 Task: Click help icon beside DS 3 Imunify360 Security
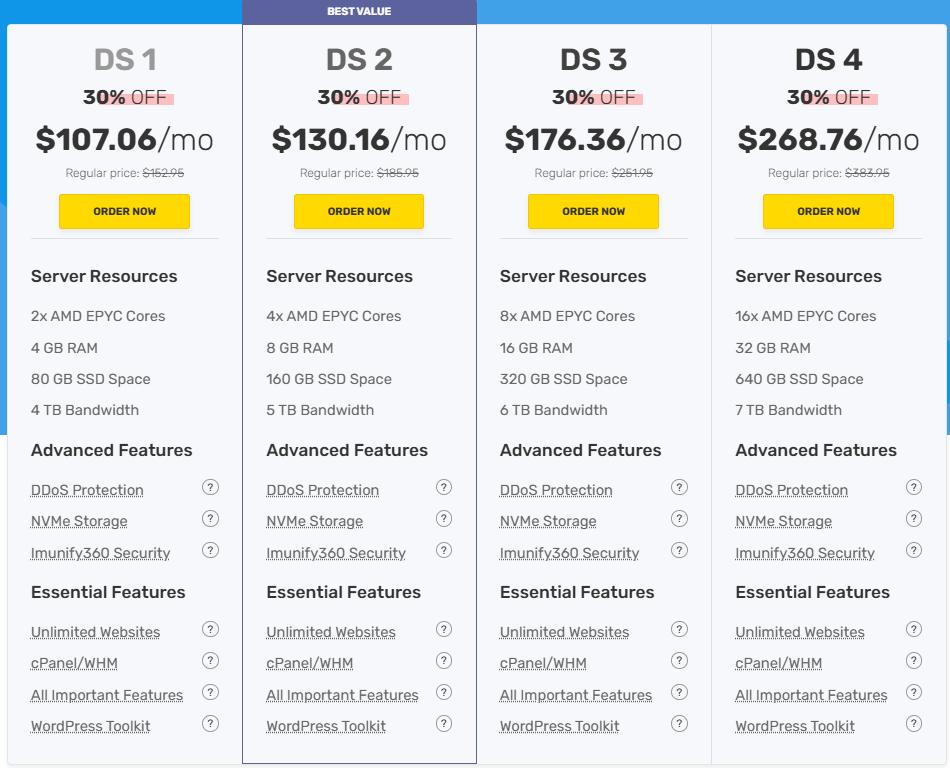tap(679, 550)
